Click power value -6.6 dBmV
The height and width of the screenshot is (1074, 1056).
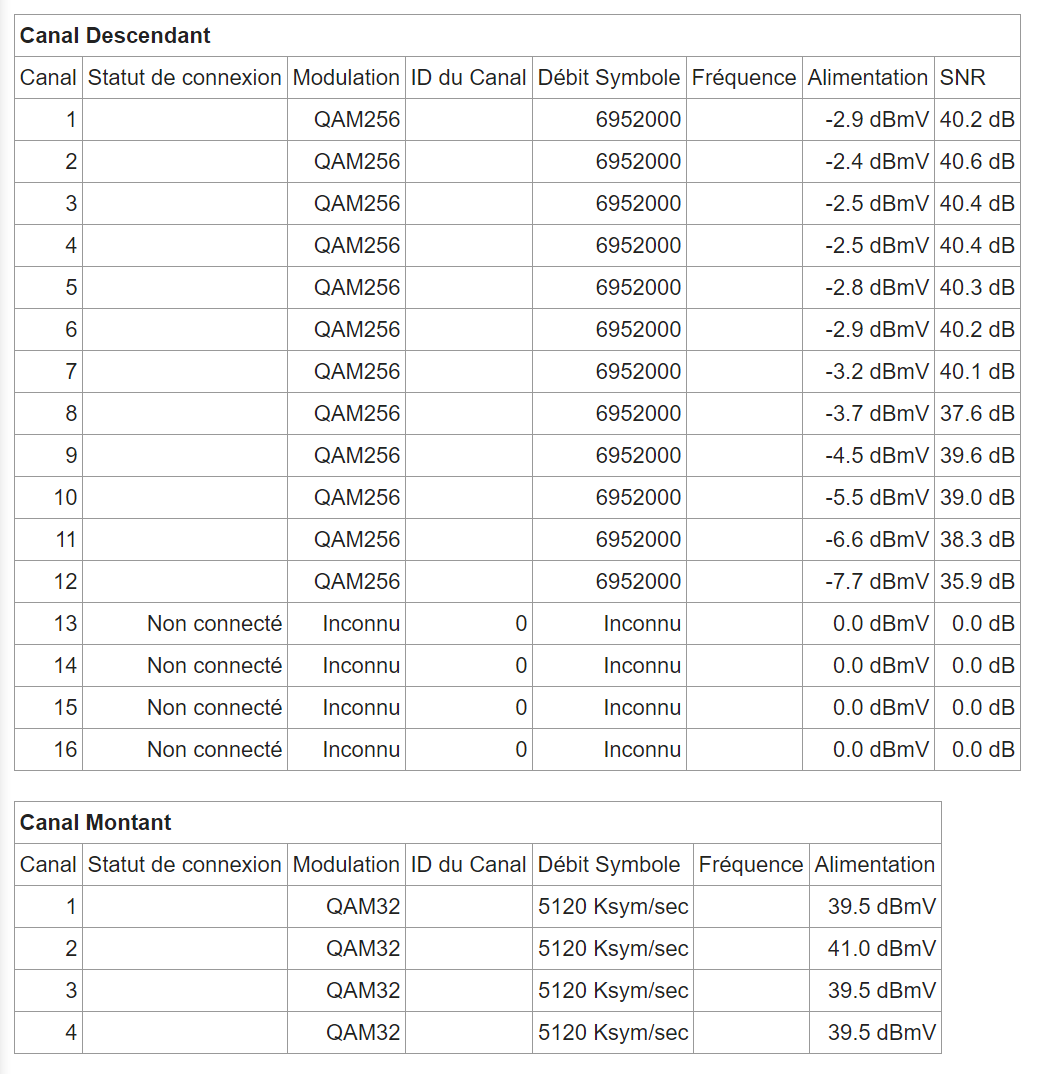[x=877, y=539]
